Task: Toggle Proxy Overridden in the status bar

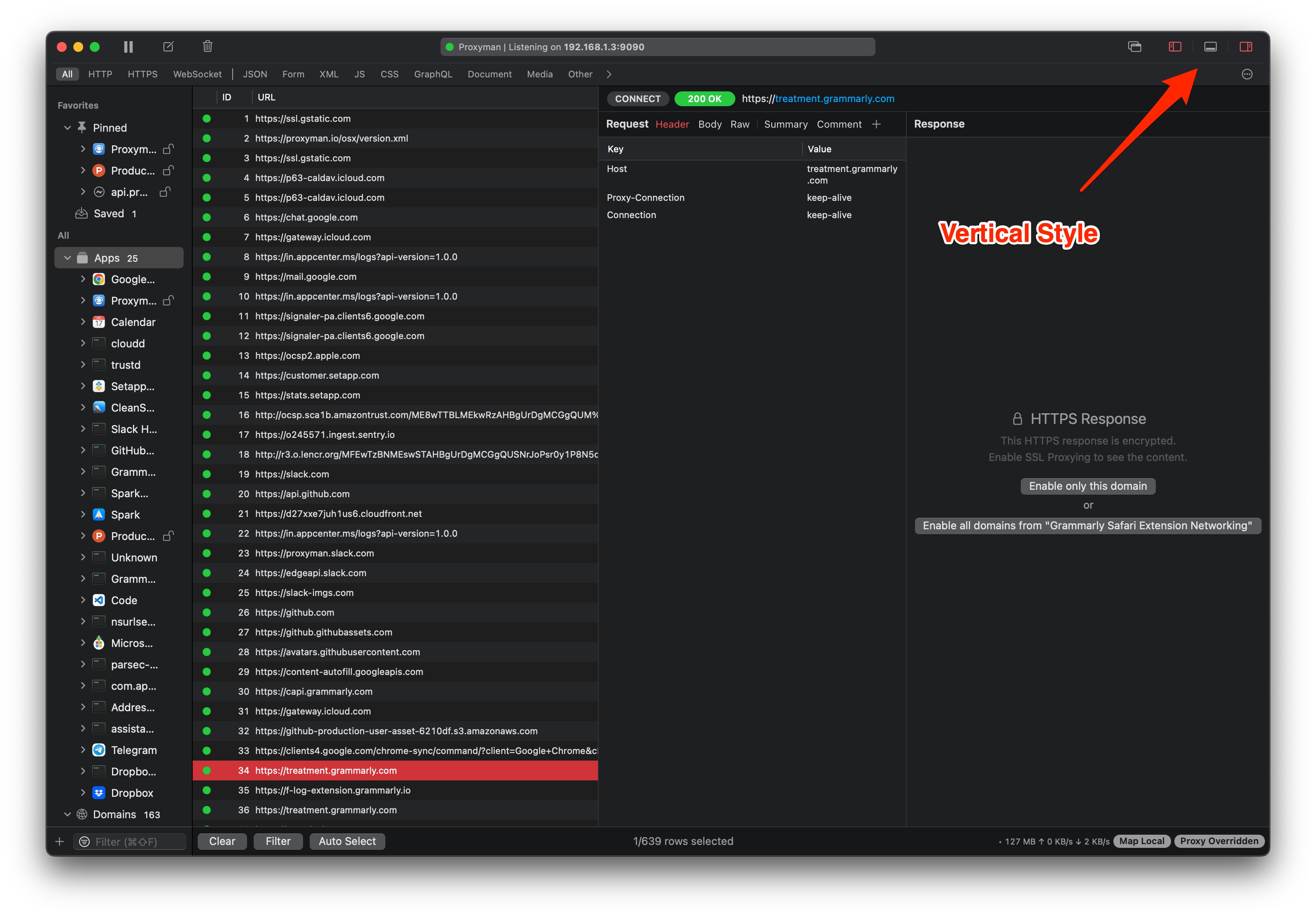Action: (1218, 841)
